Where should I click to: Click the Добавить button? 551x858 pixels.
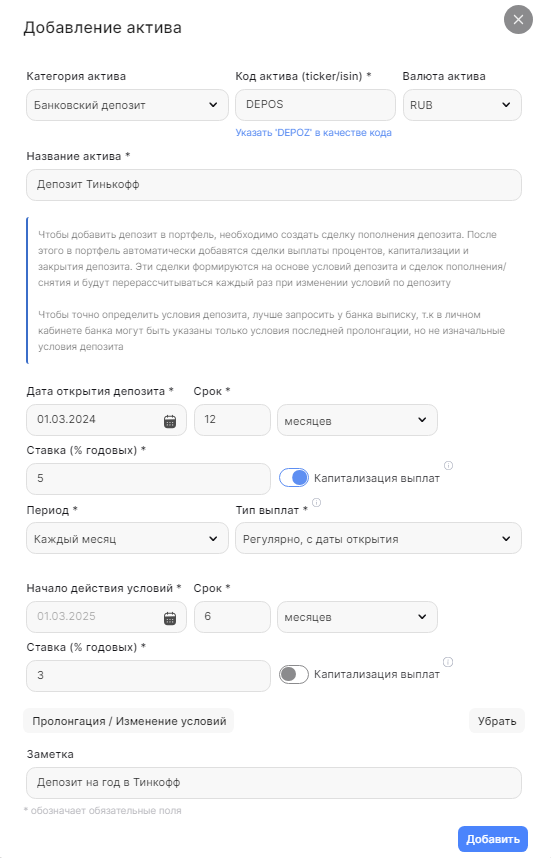(x=493, y=839)
